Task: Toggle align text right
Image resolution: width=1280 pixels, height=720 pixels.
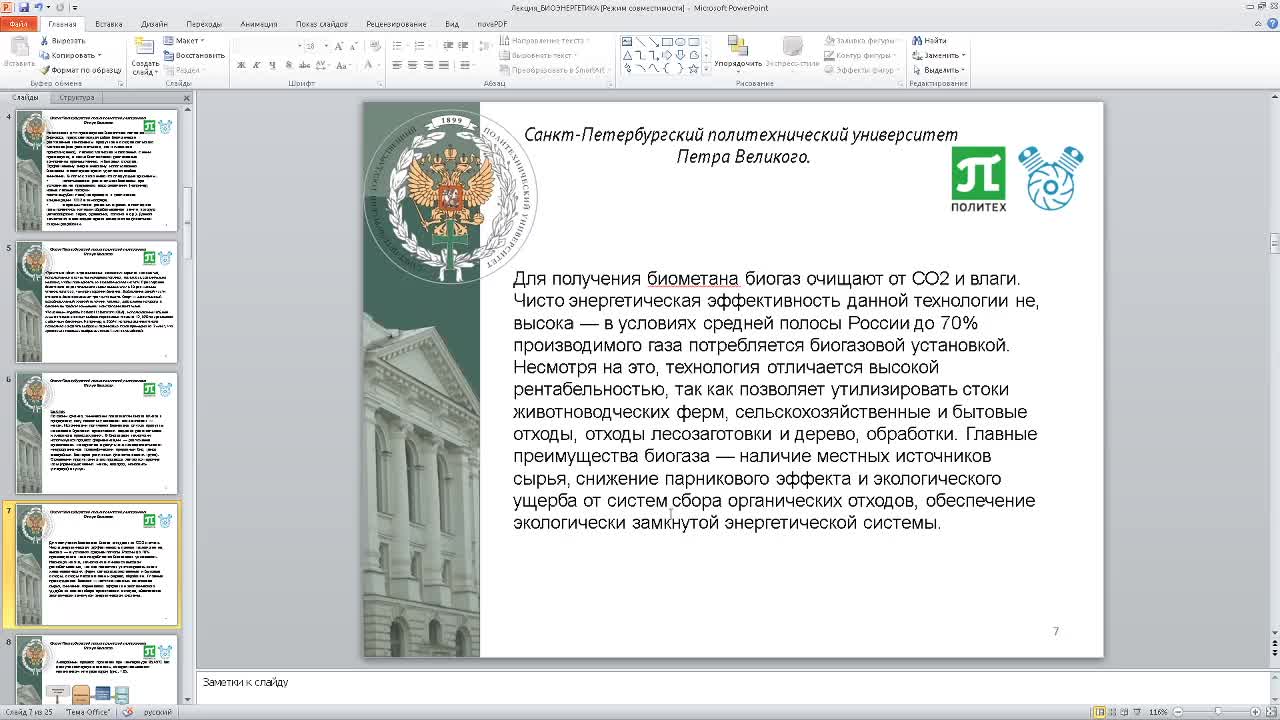Action: point(428,65)
